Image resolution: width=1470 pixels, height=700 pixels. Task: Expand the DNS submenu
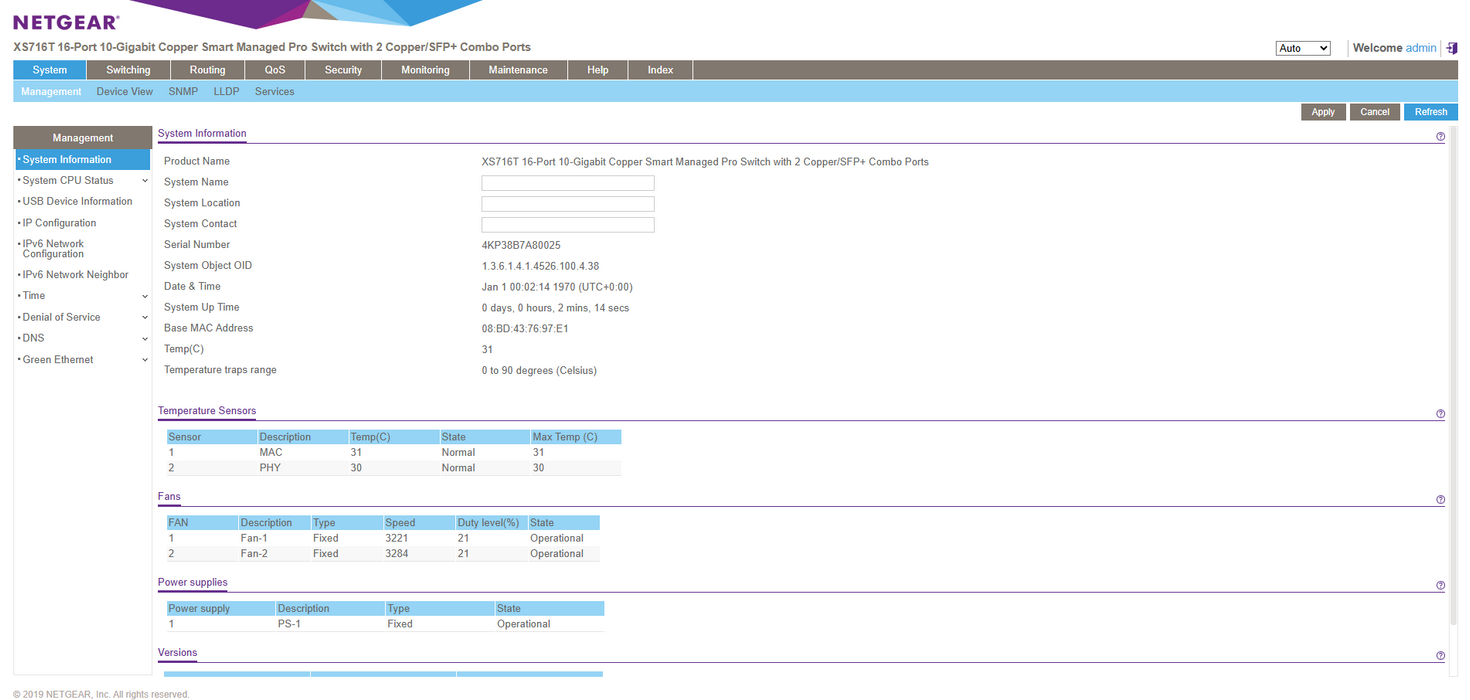(x=145, y=339)
